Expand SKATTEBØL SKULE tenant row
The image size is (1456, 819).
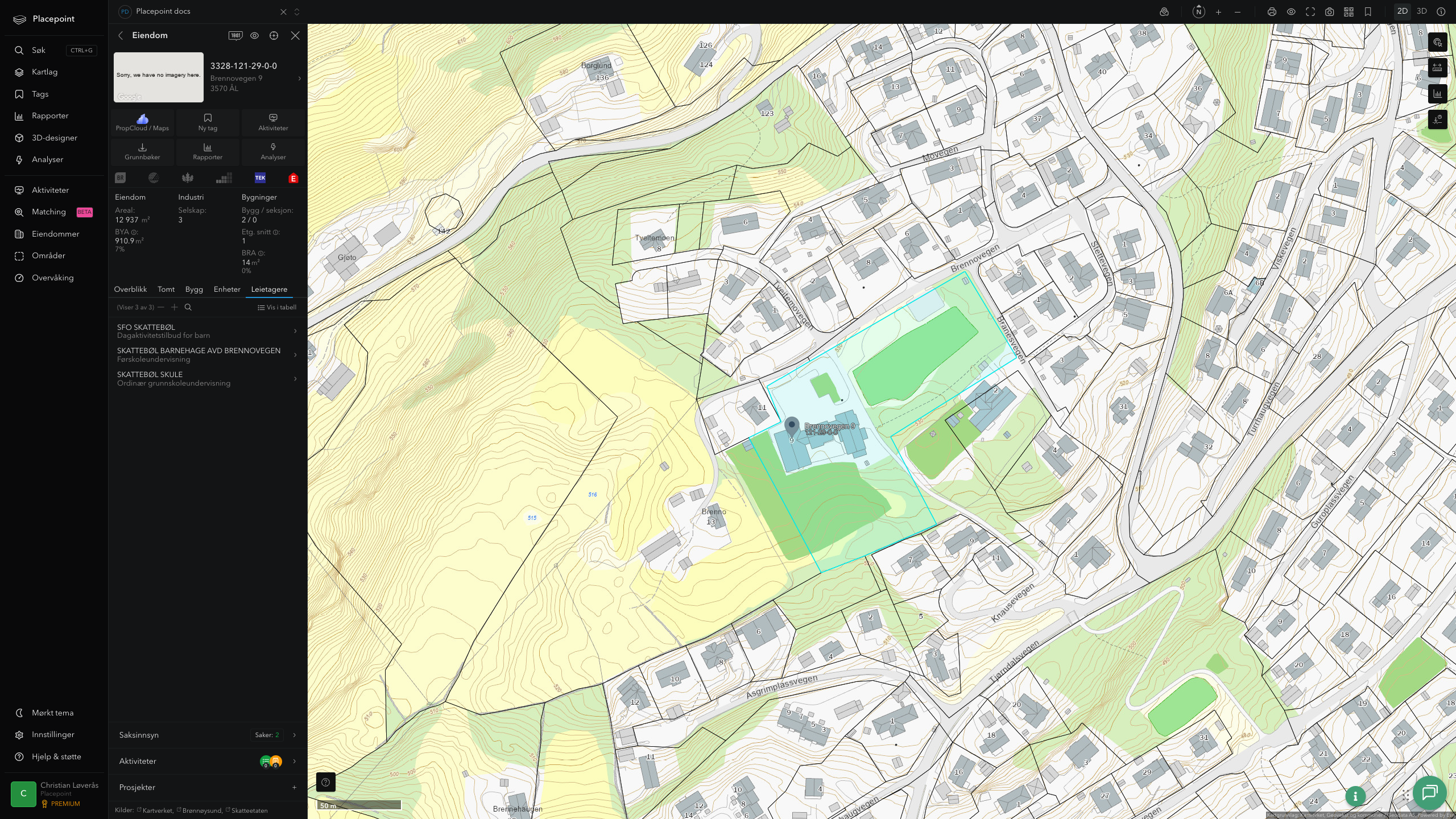click(208, 379)
